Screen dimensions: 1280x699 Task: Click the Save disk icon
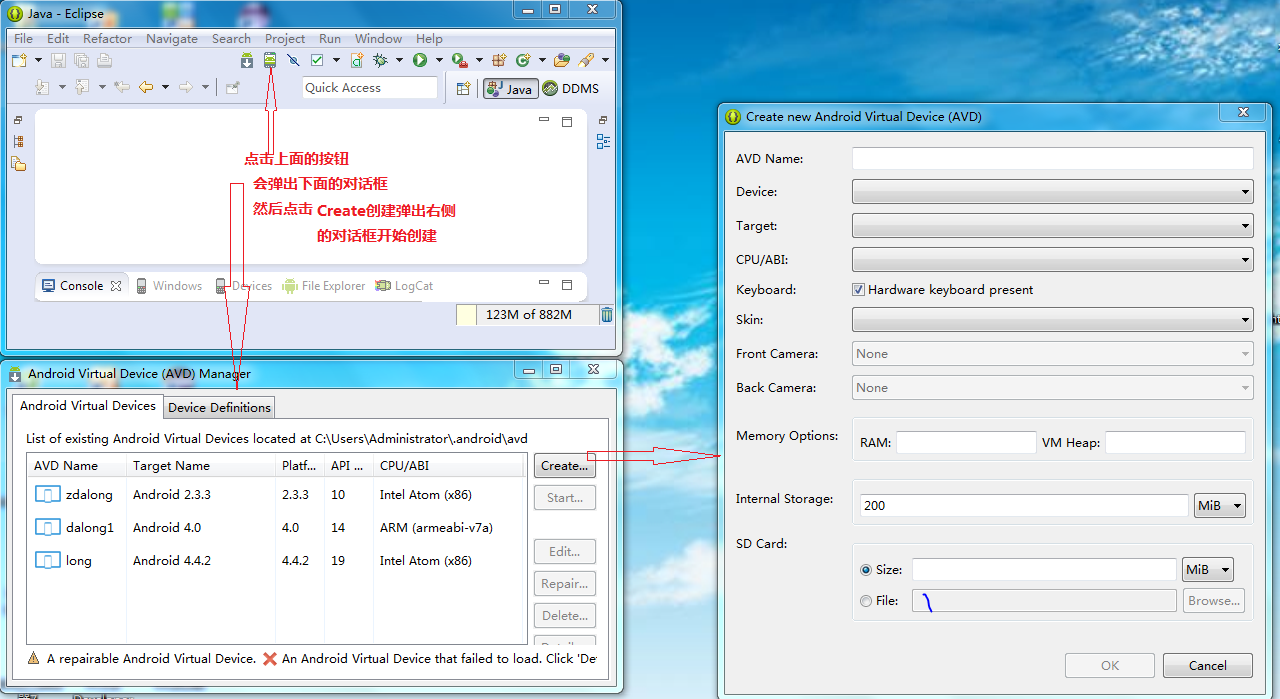click(58, 61)
